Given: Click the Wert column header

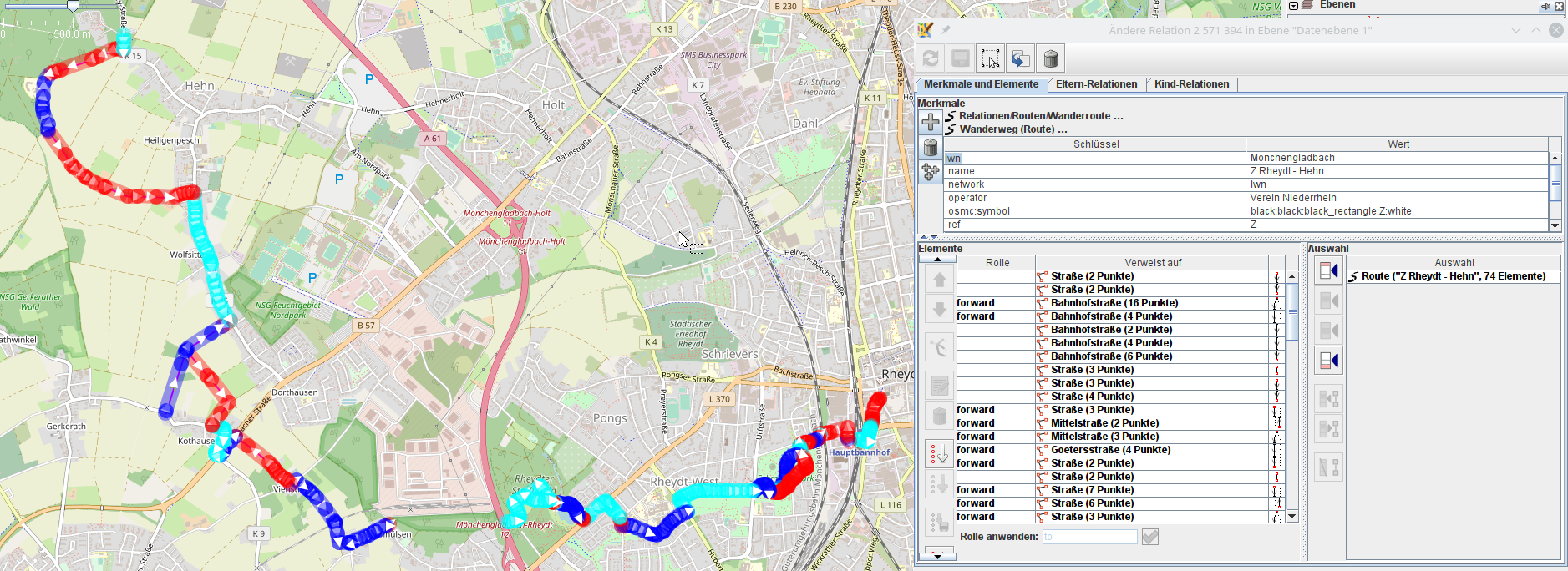Looking at the screenshot, I should coord(1398,144).
